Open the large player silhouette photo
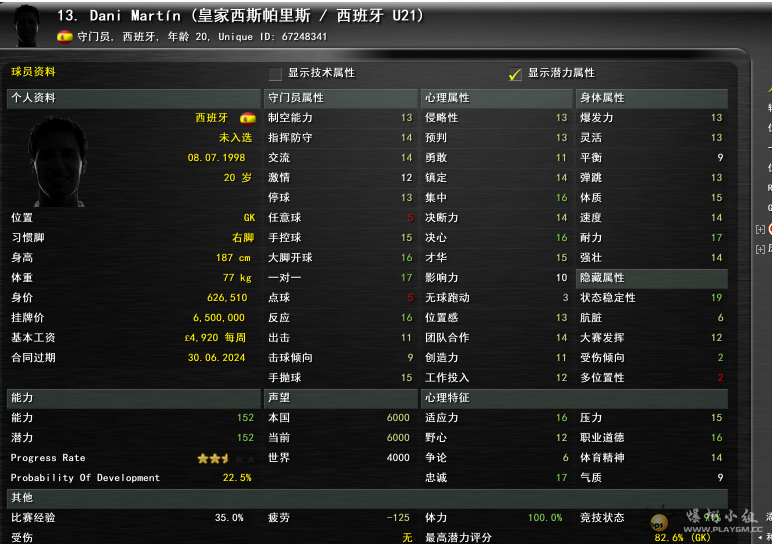The height and width of the screenshot is (544, 772). tap(58, 161)
